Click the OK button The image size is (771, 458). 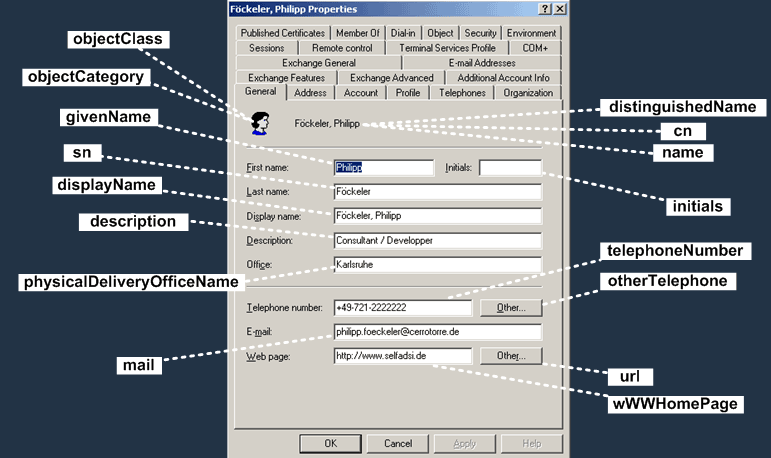pos(330,443)
